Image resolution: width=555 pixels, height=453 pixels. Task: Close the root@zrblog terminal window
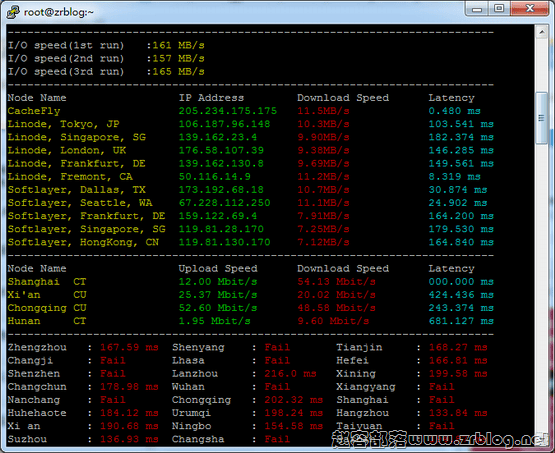point(530,9)
